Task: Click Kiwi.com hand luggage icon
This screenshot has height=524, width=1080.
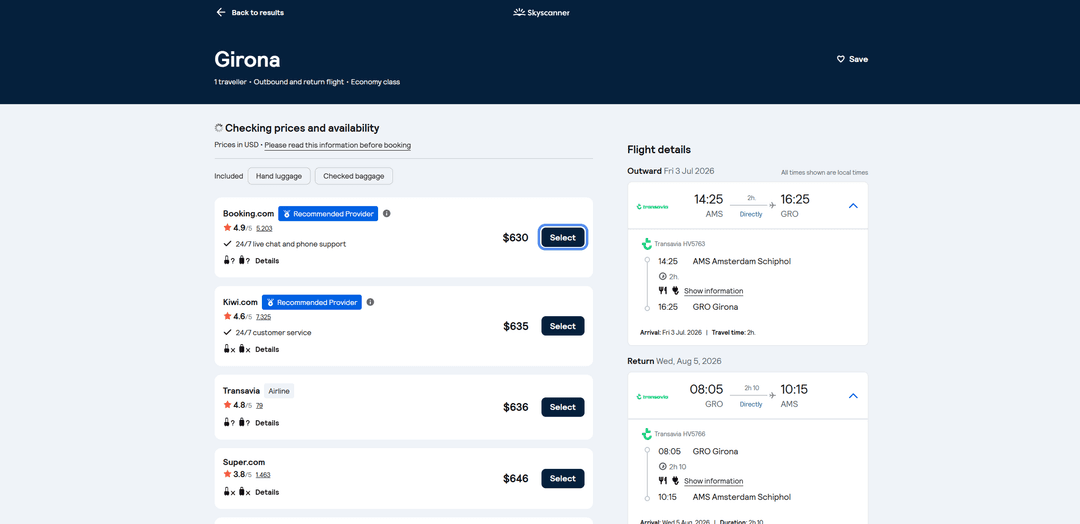Action: (226, 348)
